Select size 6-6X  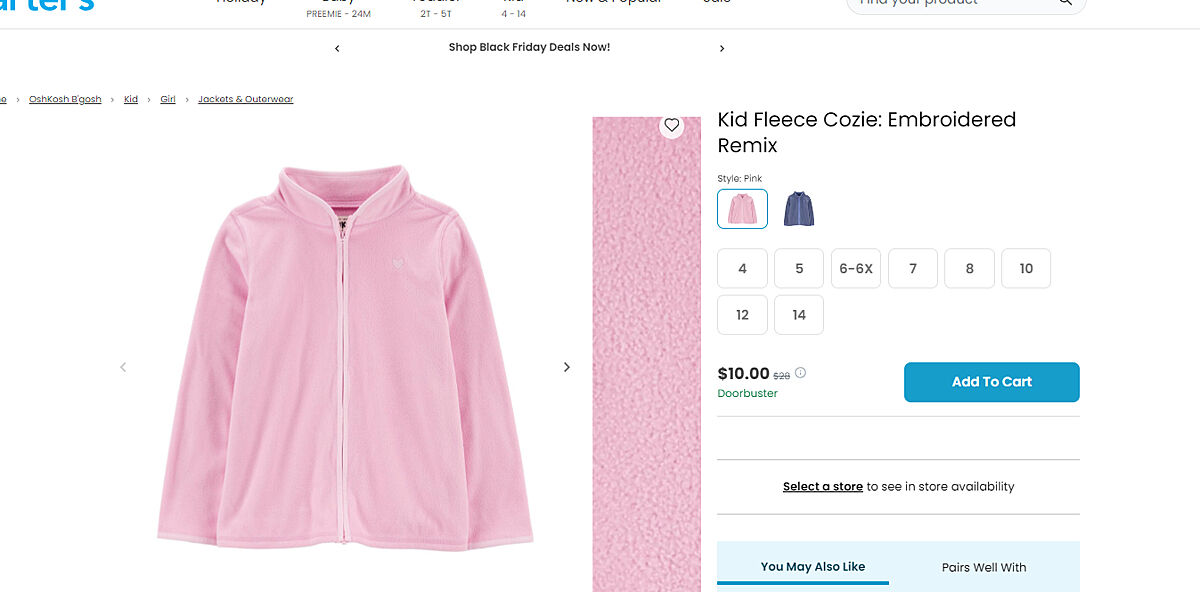(x=856, y=268)
